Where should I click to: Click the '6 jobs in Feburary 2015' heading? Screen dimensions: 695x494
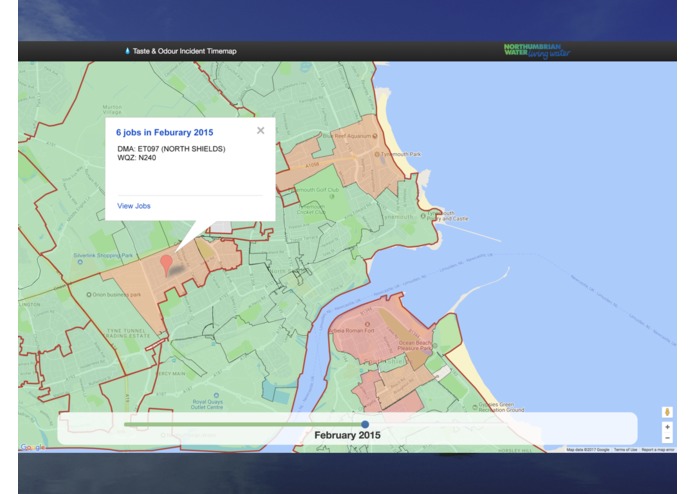point(164,132)
